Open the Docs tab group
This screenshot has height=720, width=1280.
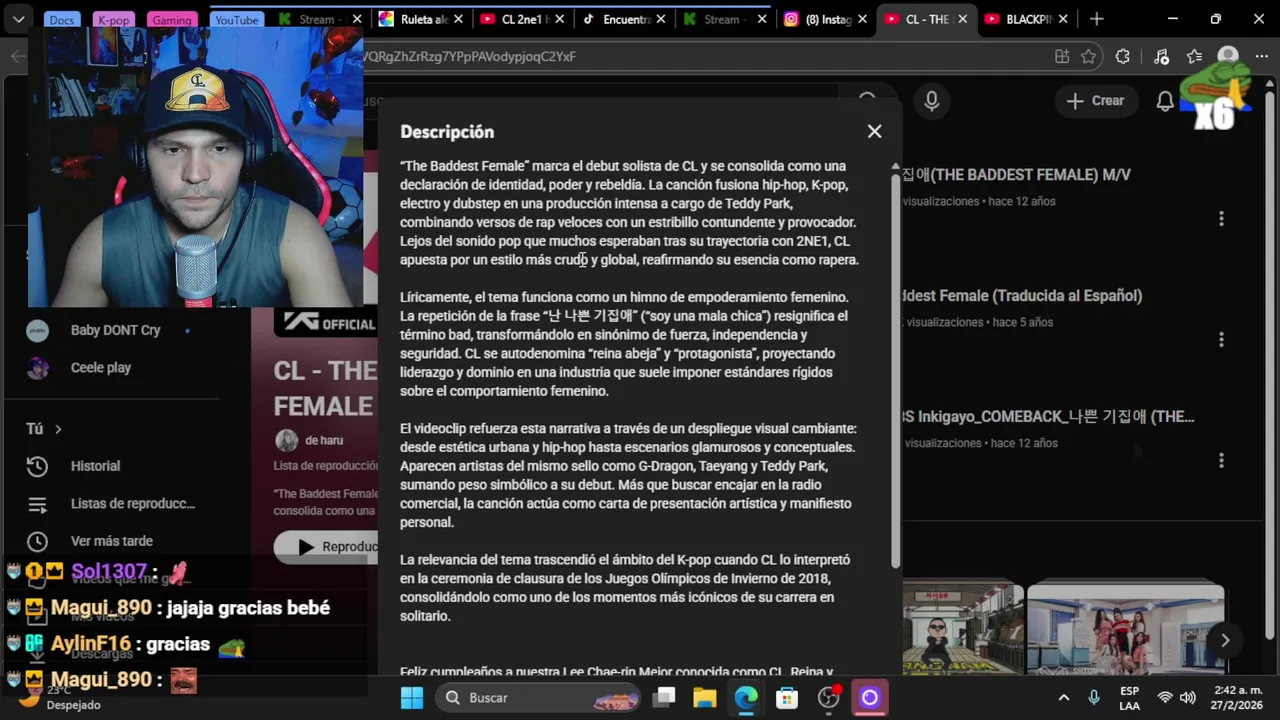click(x=61, y=20)
